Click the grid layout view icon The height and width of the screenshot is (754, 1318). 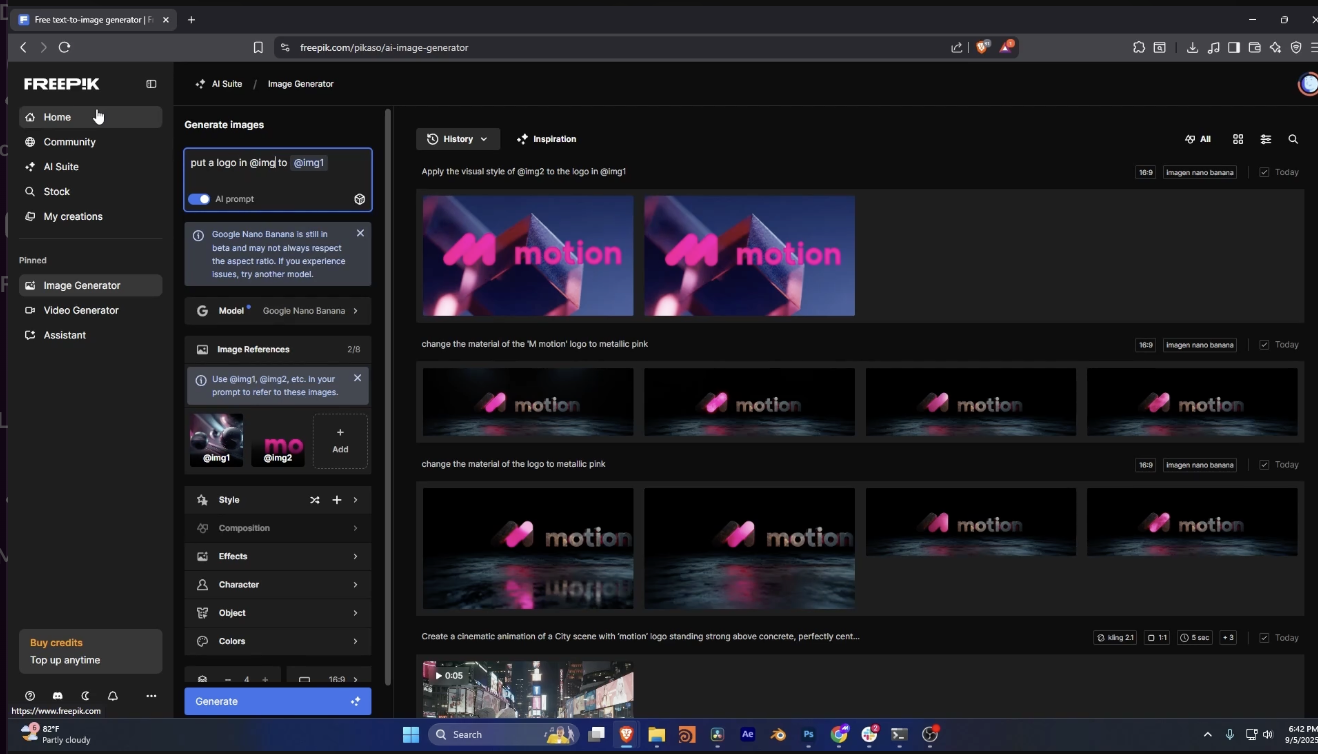pos(1238,139)
